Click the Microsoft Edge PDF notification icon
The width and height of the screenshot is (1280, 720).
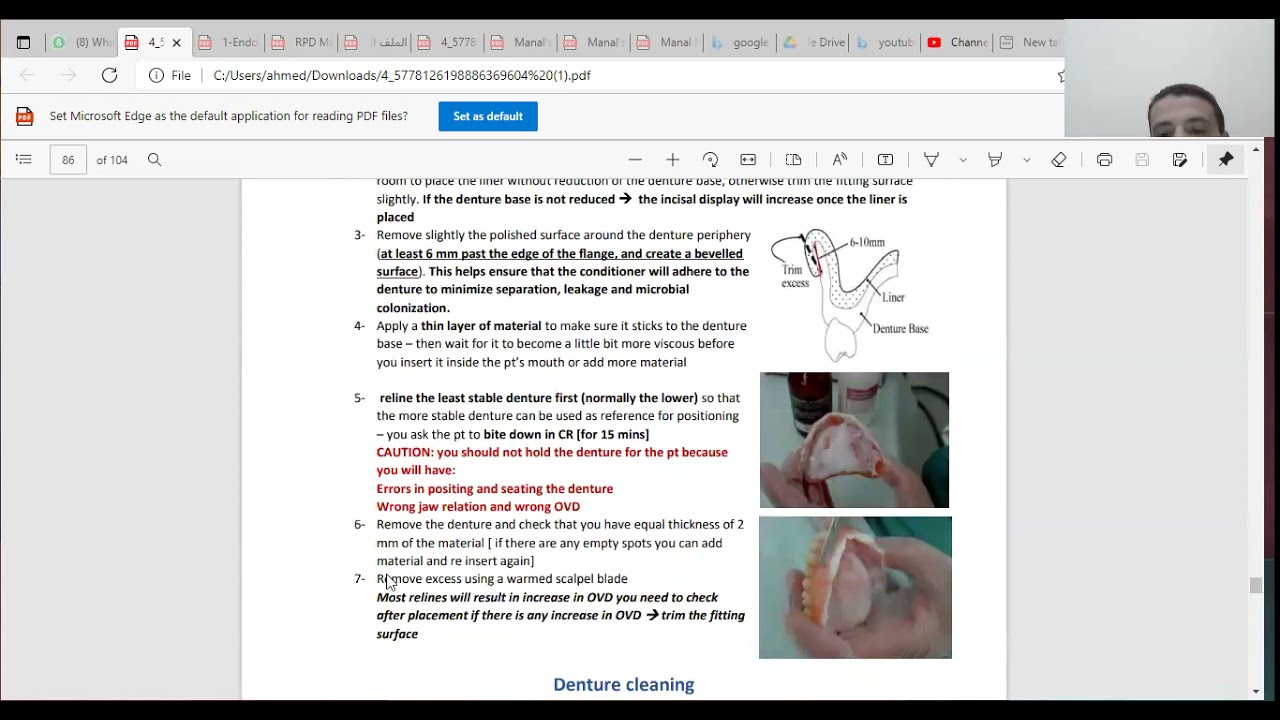[x=25, y=116]
